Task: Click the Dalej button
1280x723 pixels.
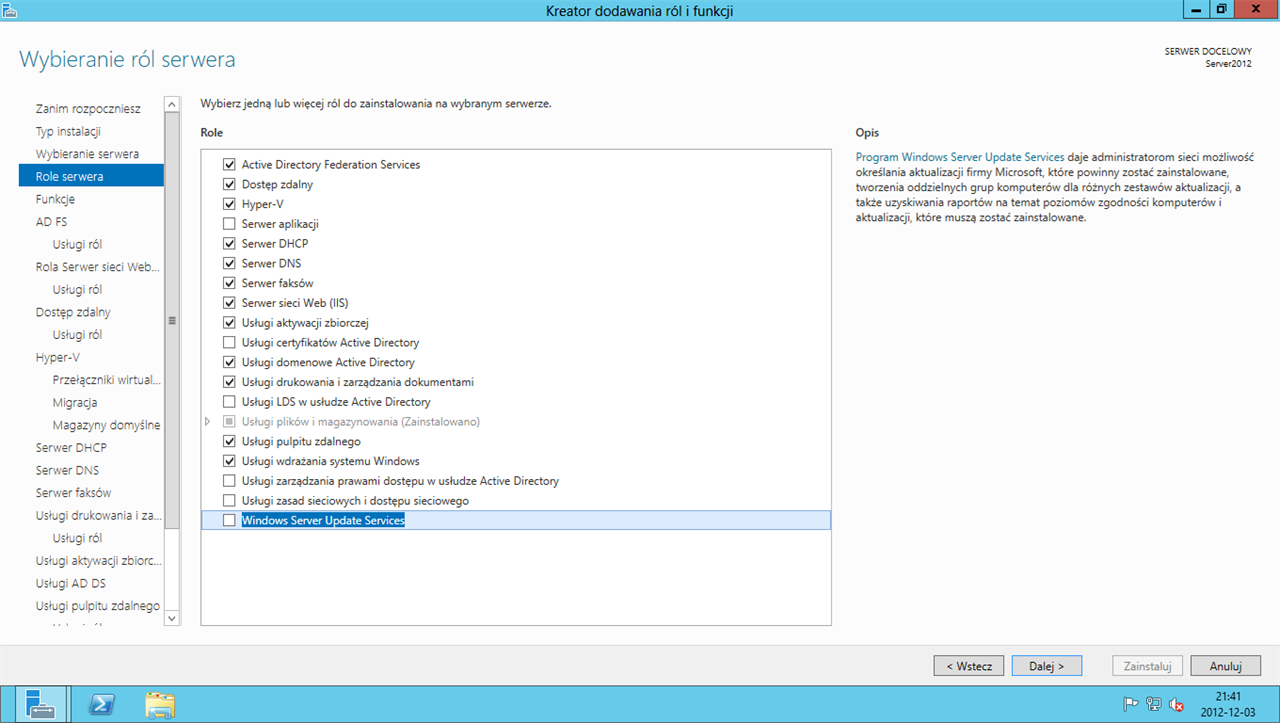Action: pos(1047,666)
